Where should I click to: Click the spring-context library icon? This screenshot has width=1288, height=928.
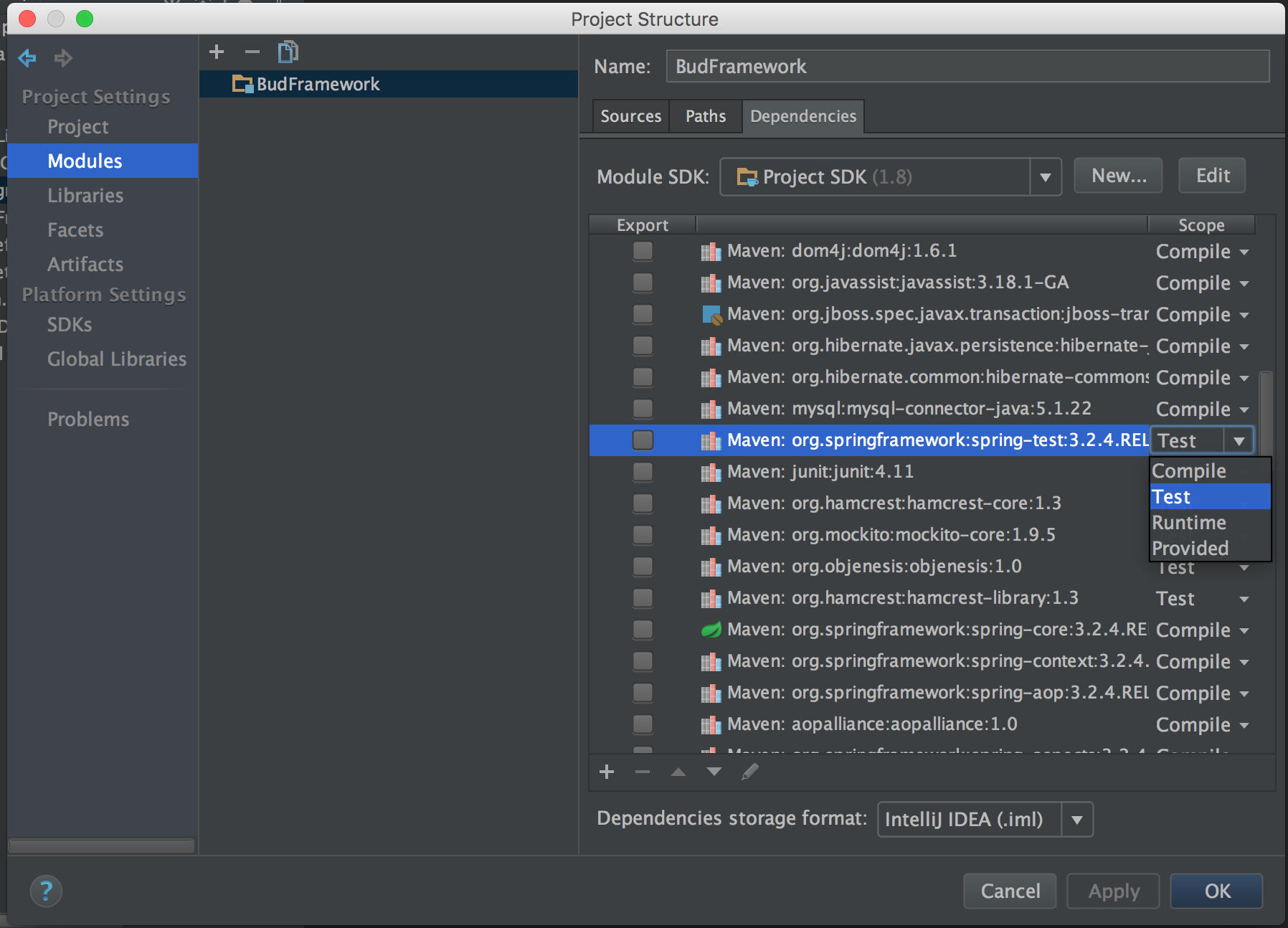[711, 661]
